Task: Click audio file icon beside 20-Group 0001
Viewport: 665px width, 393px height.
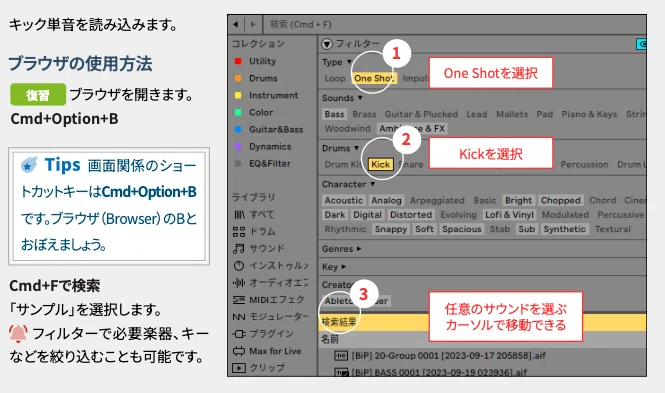Action: pyautogui.click(x=341, y=356)
